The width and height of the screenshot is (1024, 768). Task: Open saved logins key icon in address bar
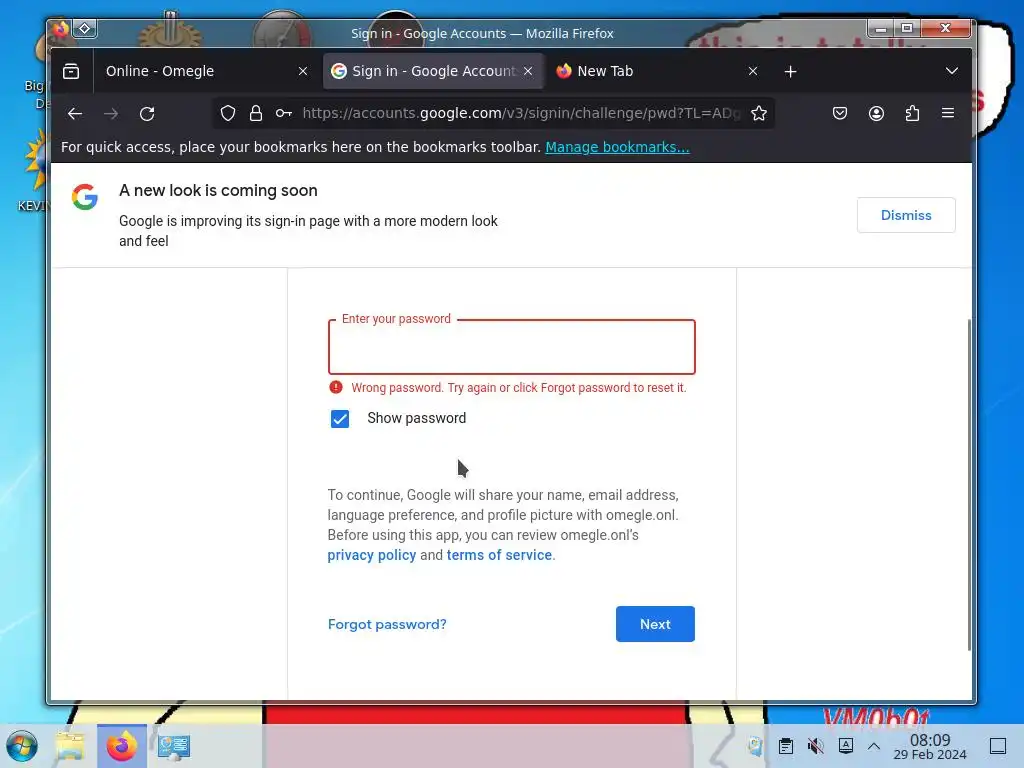pos(283,114)
